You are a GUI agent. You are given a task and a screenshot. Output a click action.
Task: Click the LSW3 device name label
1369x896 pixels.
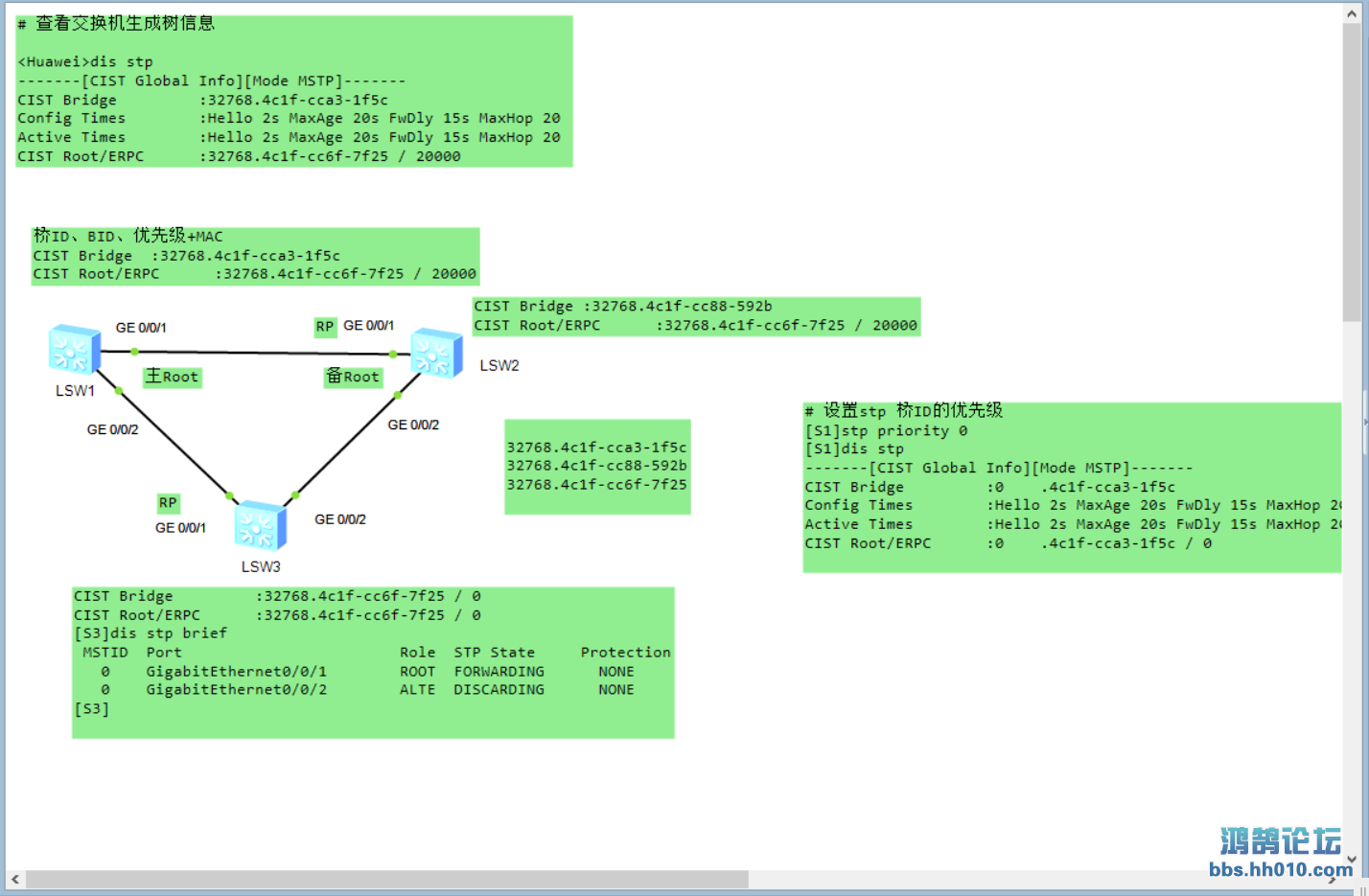point(261,567)
